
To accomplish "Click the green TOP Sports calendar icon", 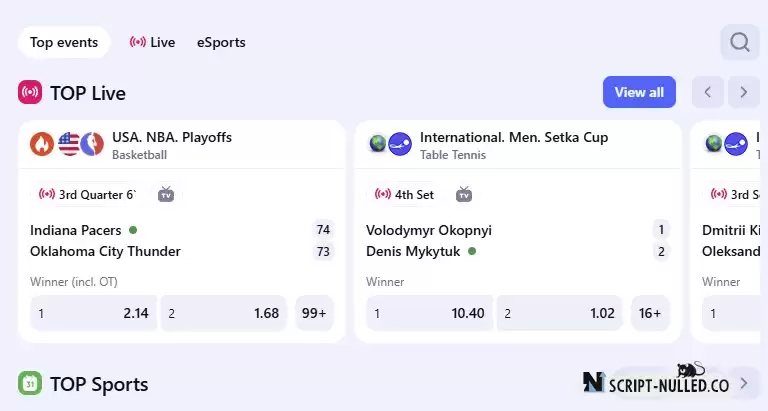I will click(x=30, y=383).
